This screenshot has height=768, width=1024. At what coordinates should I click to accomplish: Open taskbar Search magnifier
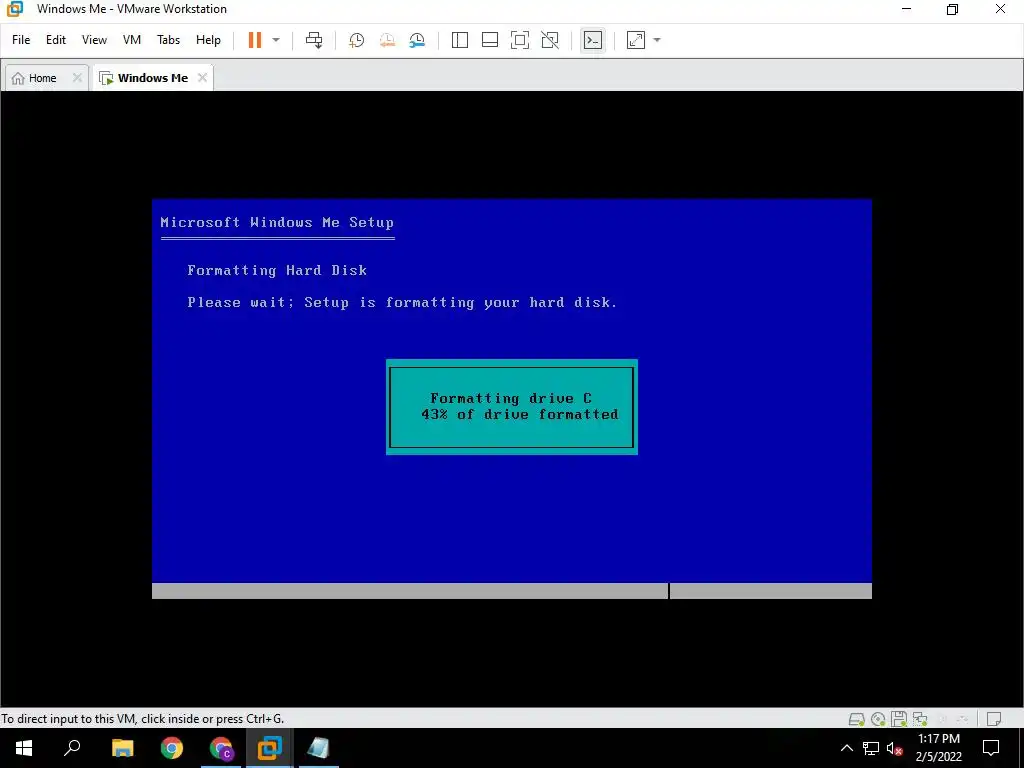72,748
